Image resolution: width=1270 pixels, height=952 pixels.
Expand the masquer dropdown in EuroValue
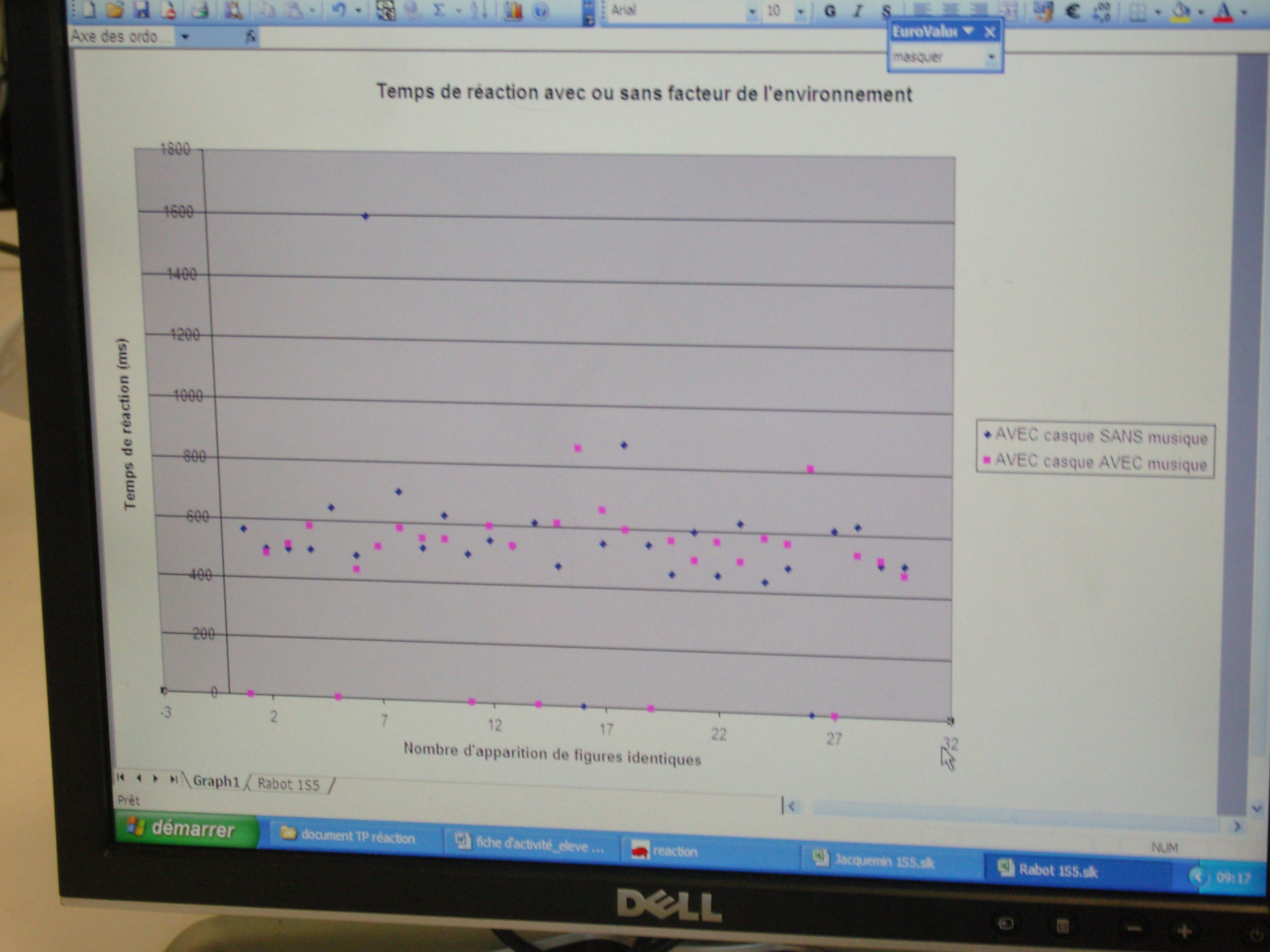(991, 57)
